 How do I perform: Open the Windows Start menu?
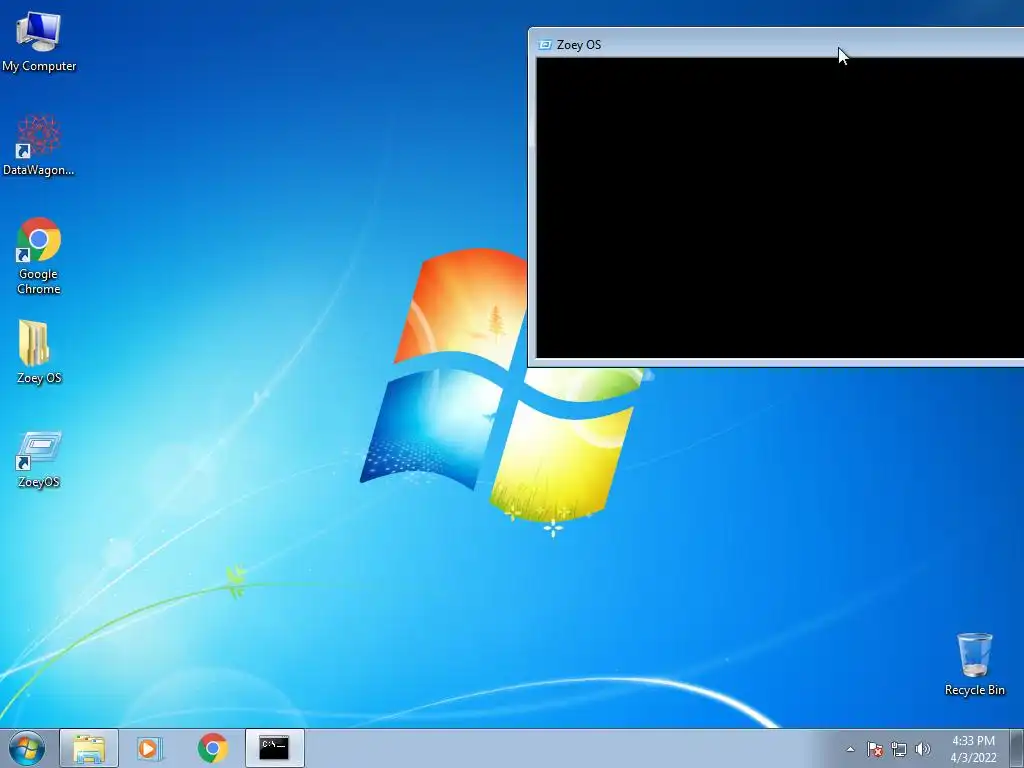click(27, 748)
